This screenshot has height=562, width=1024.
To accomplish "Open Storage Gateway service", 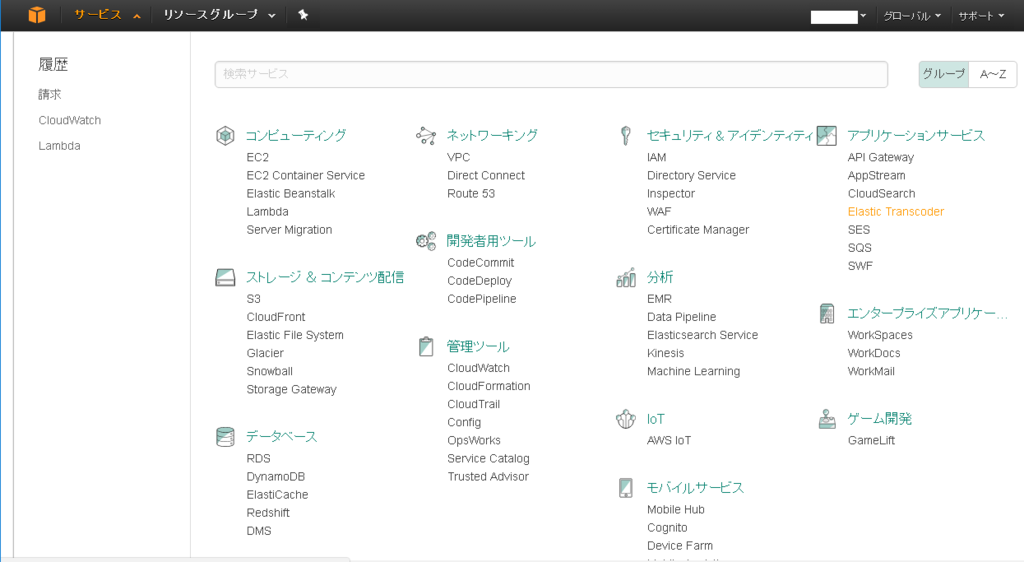I will tap(291, 390).
